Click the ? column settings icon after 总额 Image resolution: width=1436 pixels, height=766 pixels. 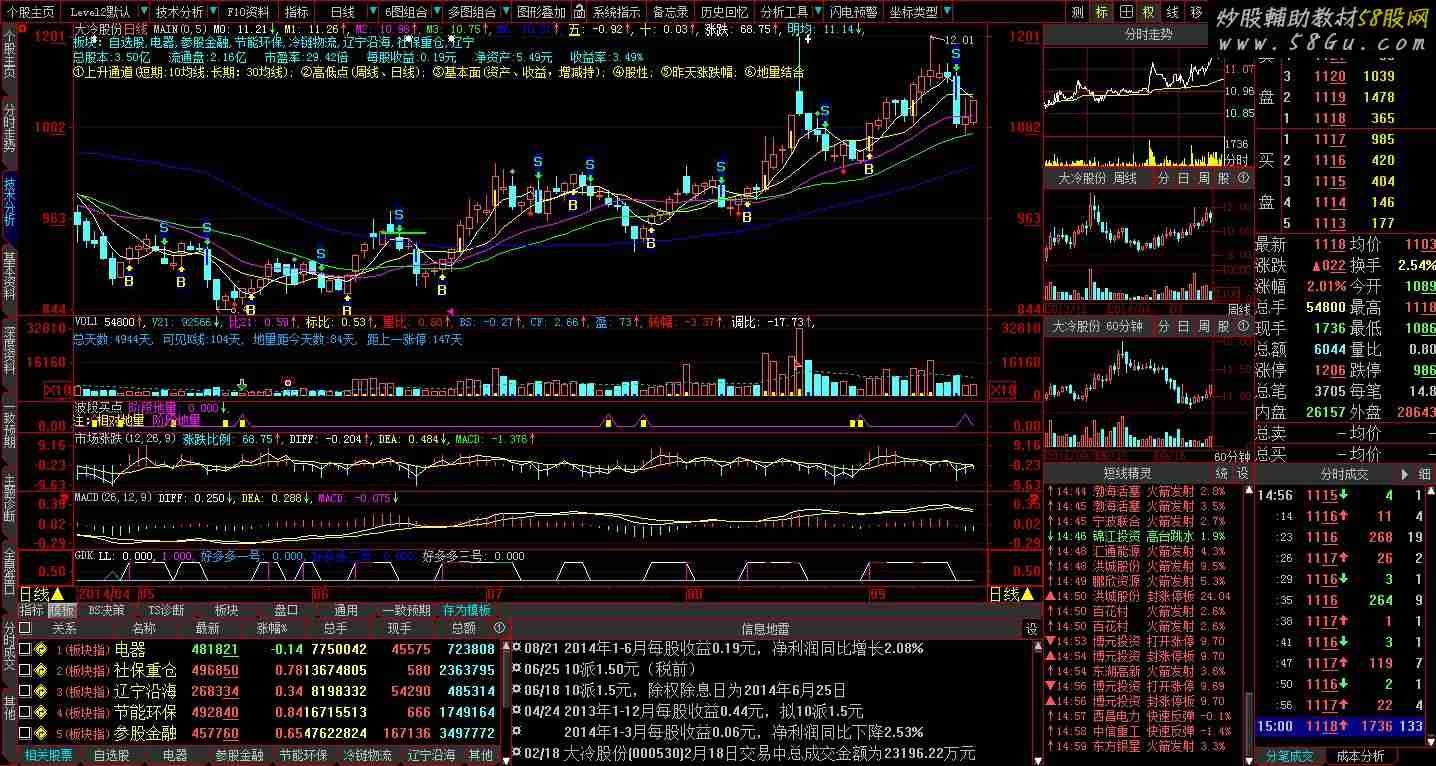pos(500,628)
